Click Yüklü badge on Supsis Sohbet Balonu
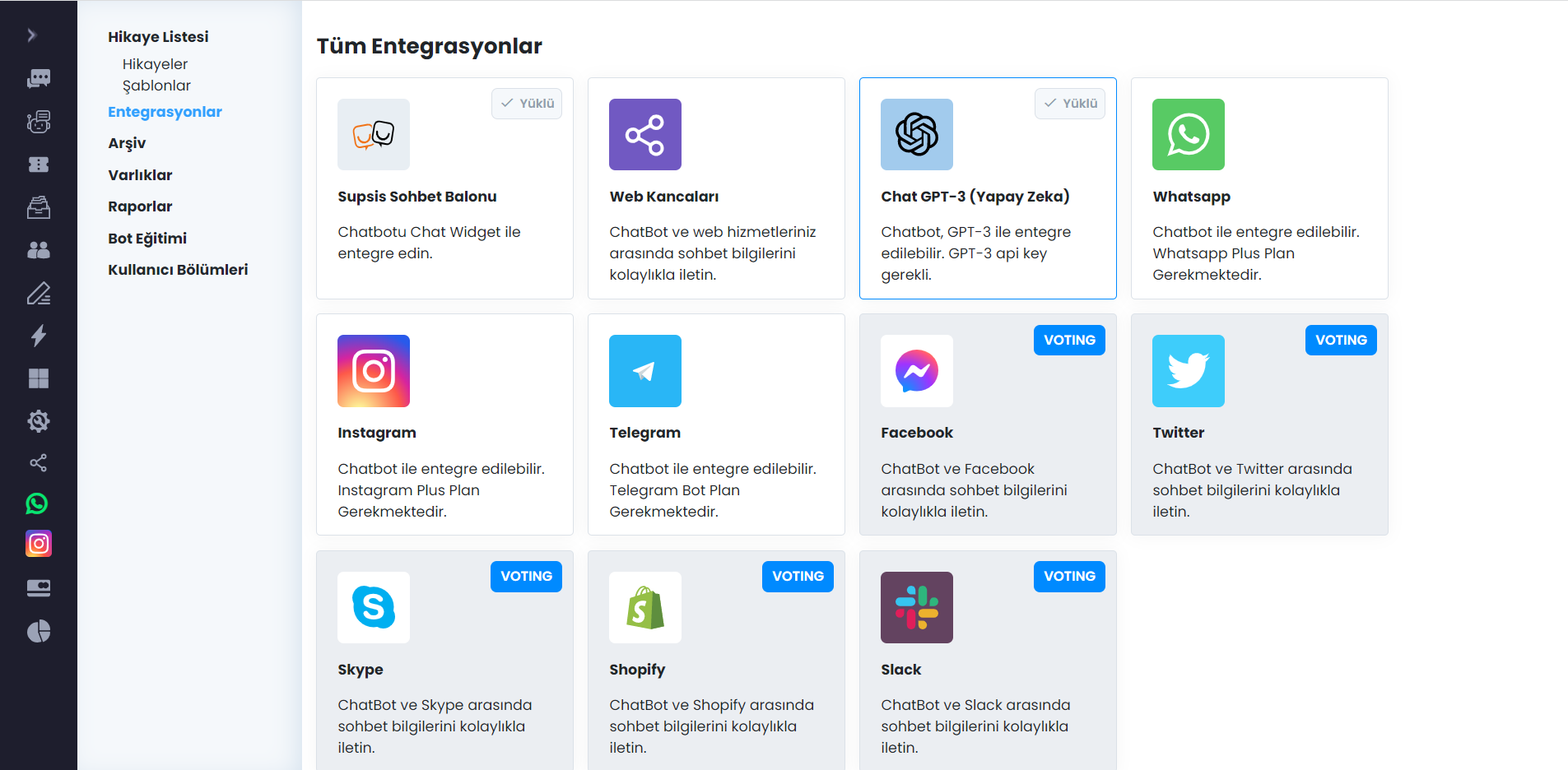Image resolution: width=1568 pixels, height=770 pixels. tap(527, 104)
